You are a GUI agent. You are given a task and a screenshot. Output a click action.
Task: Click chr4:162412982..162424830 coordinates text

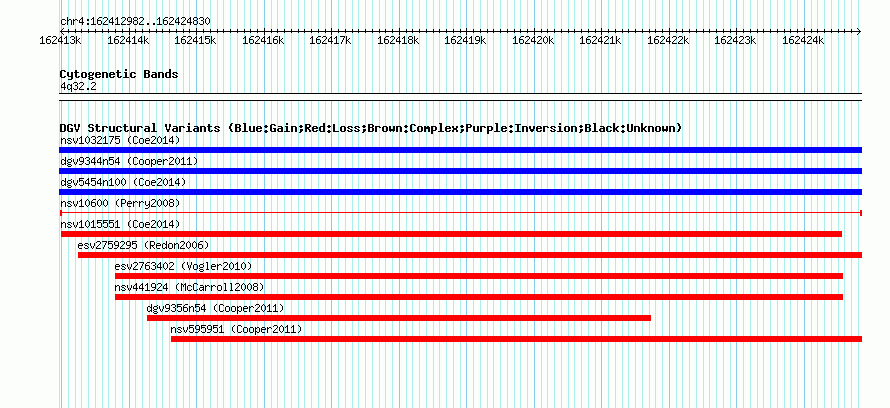[136, 22]
